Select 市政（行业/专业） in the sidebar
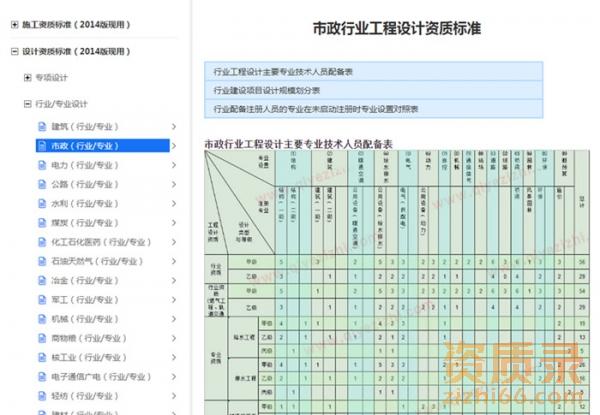The width and height of the screenshot is (600, 415). pos(90,146)
